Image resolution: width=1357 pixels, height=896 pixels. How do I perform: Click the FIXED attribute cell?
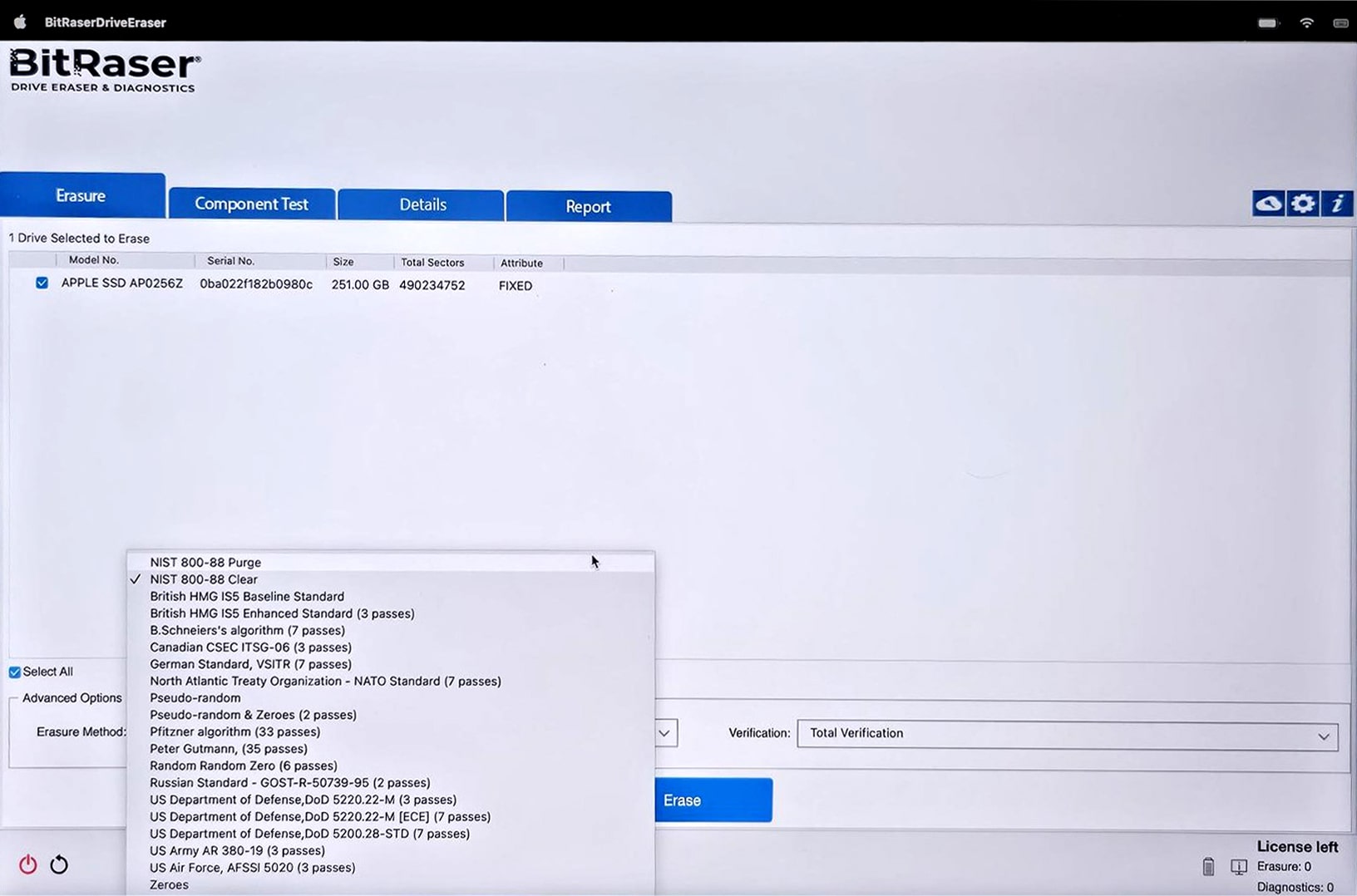click(x=516, y=286)
